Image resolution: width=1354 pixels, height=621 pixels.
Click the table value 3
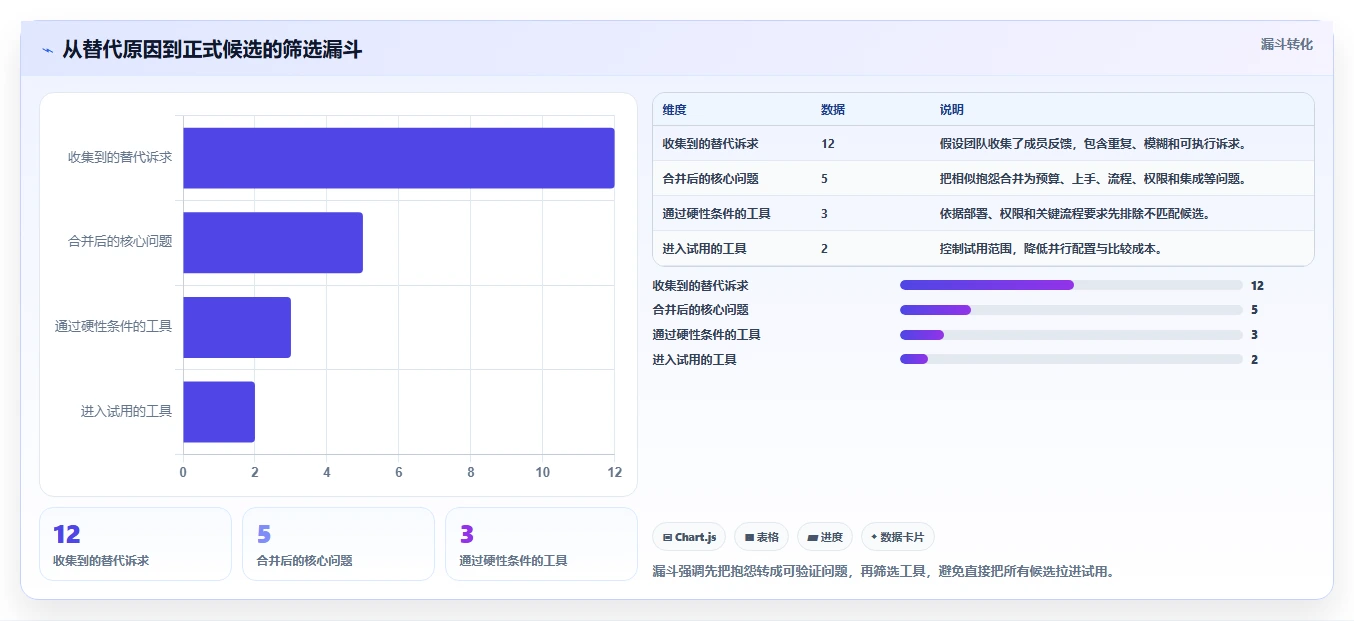(x=824, y=214)
